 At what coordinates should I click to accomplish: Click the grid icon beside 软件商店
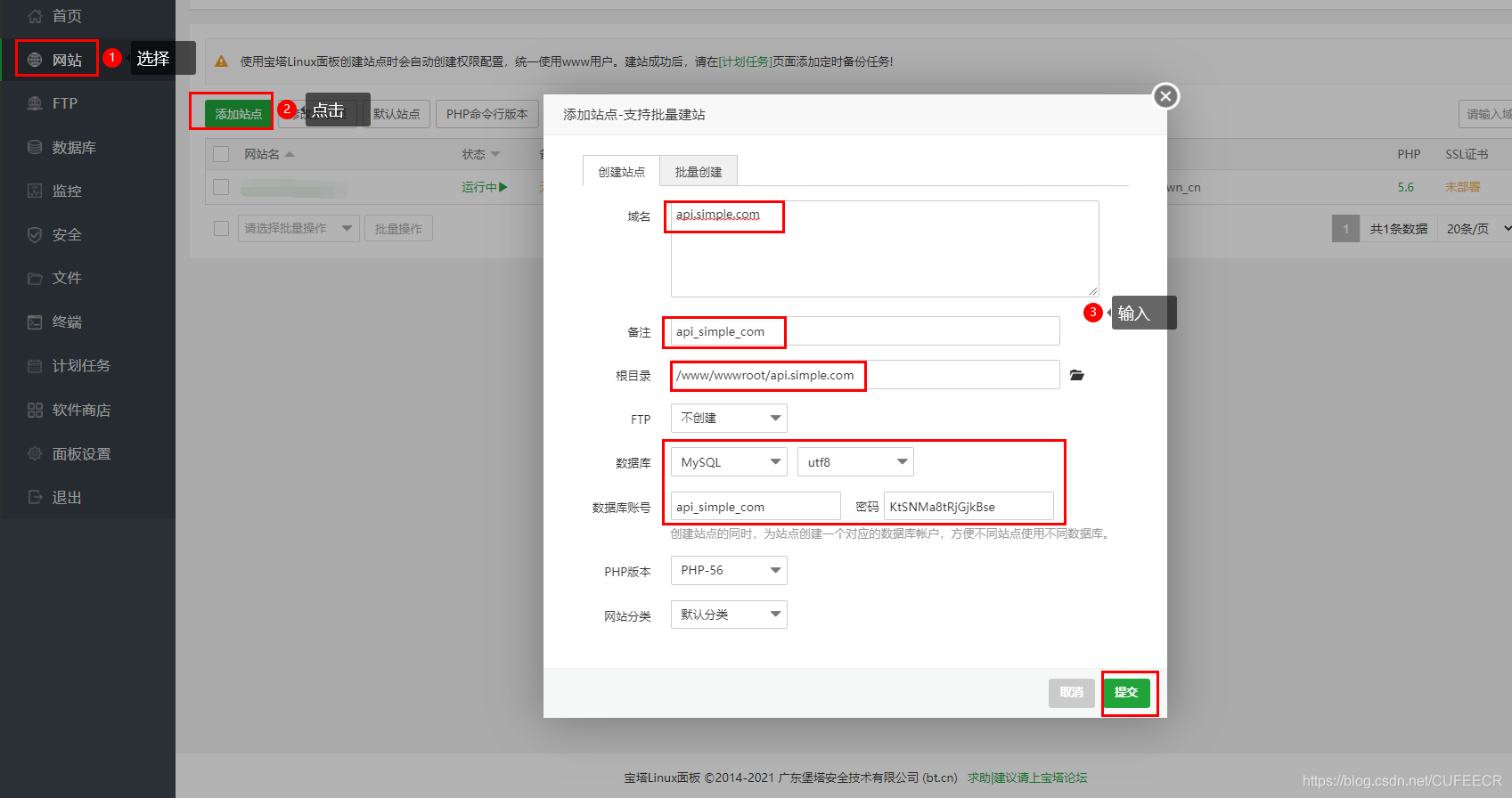pos(35,410)
